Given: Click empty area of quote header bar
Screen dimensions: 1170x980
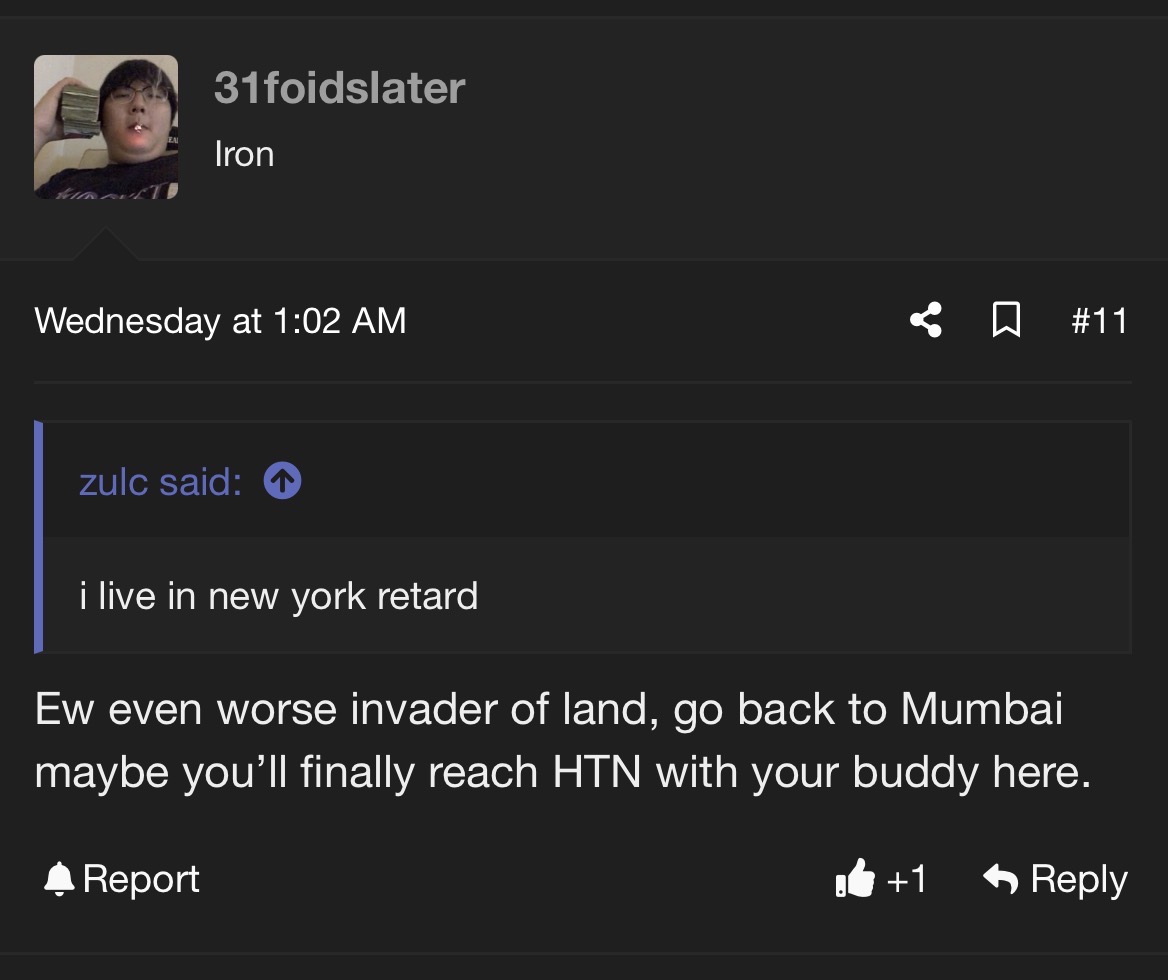Looking at the screenshot, I should [709, 480].
